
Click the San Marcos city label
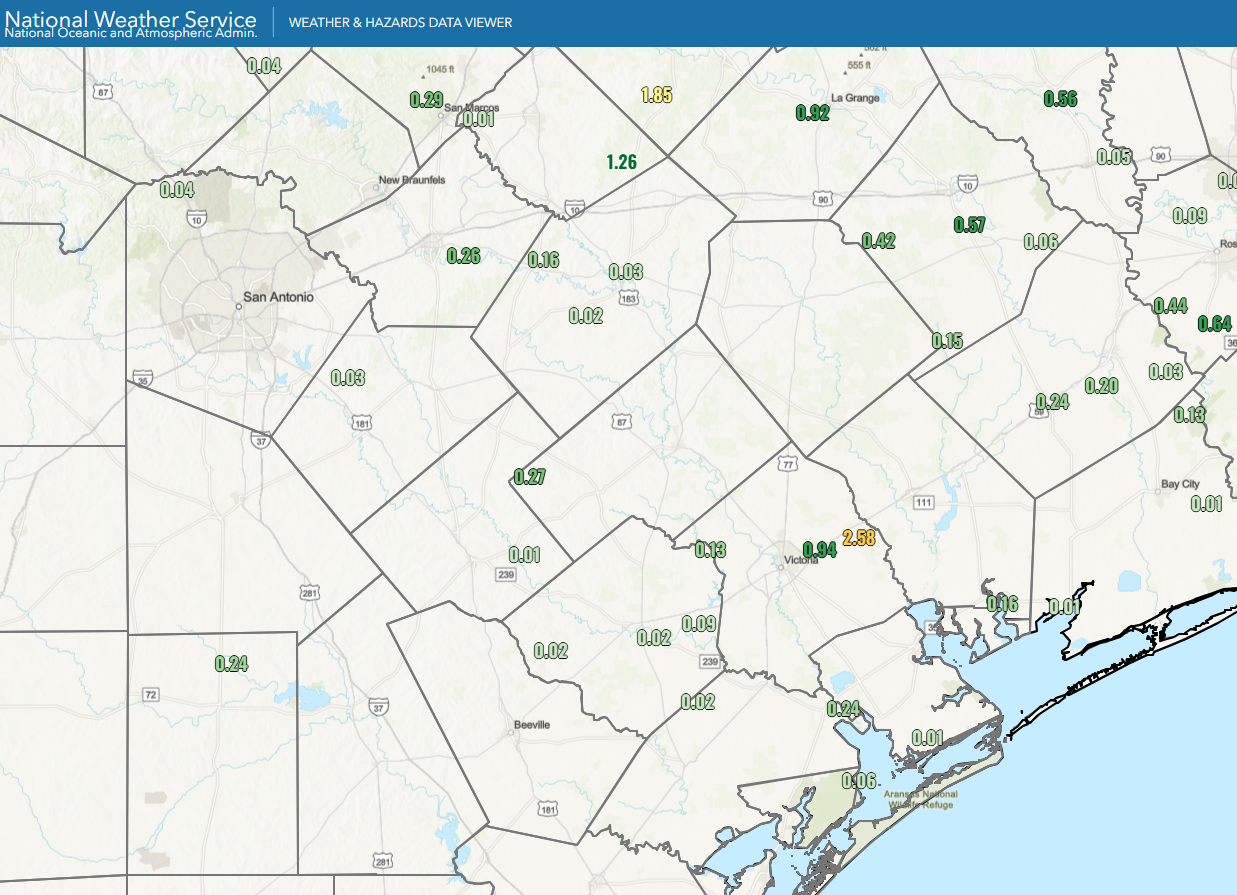click(x=472, y=108)
